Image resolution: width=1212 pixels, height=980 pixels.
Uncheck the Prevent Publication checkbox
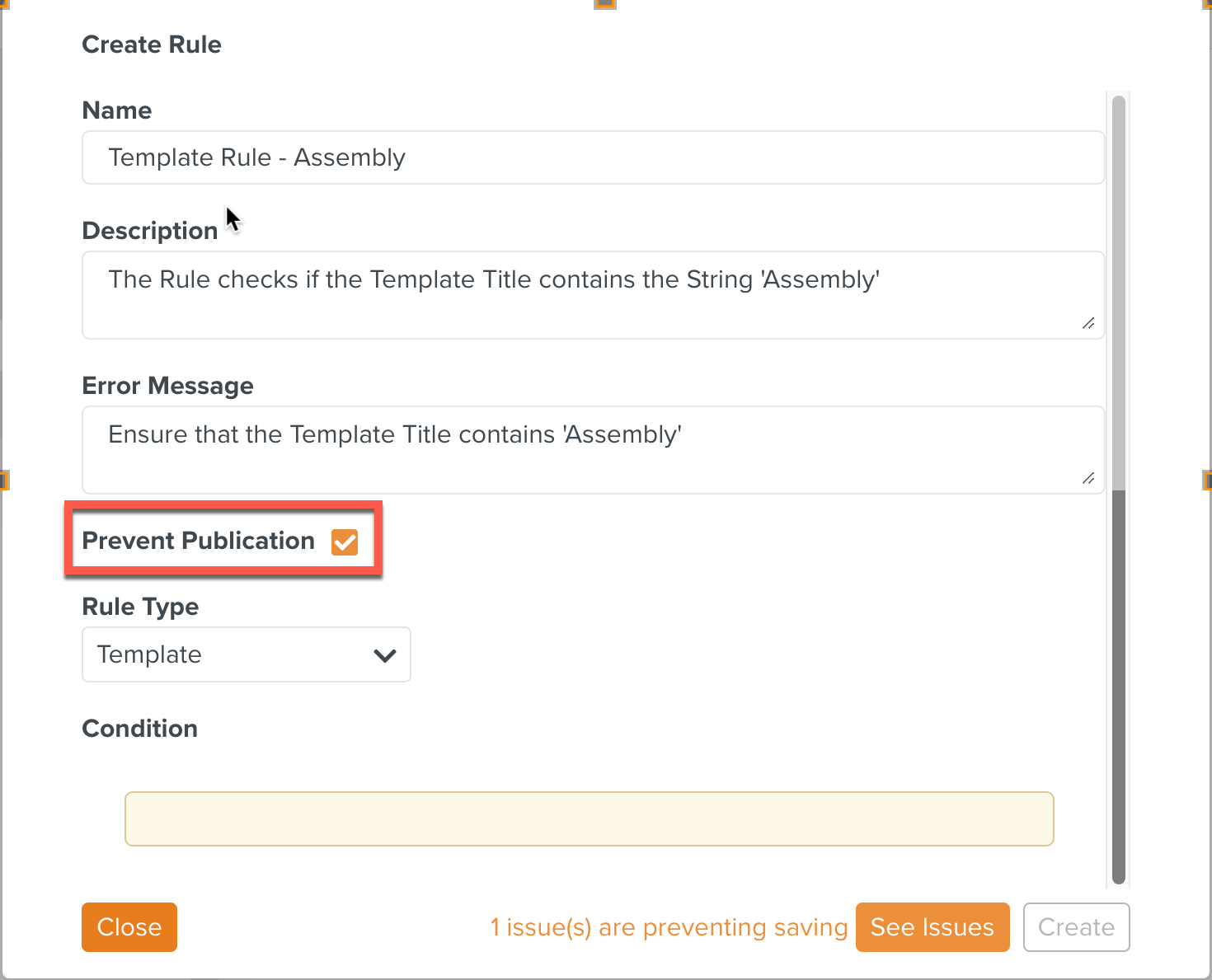pos(345,542)
